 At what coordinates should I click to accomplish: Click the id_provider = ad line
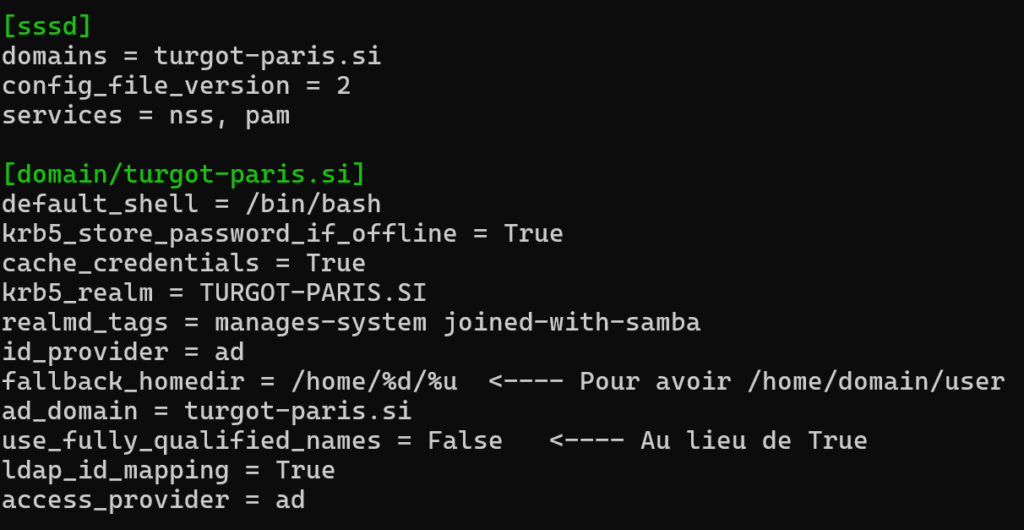(x=123, y=352)
